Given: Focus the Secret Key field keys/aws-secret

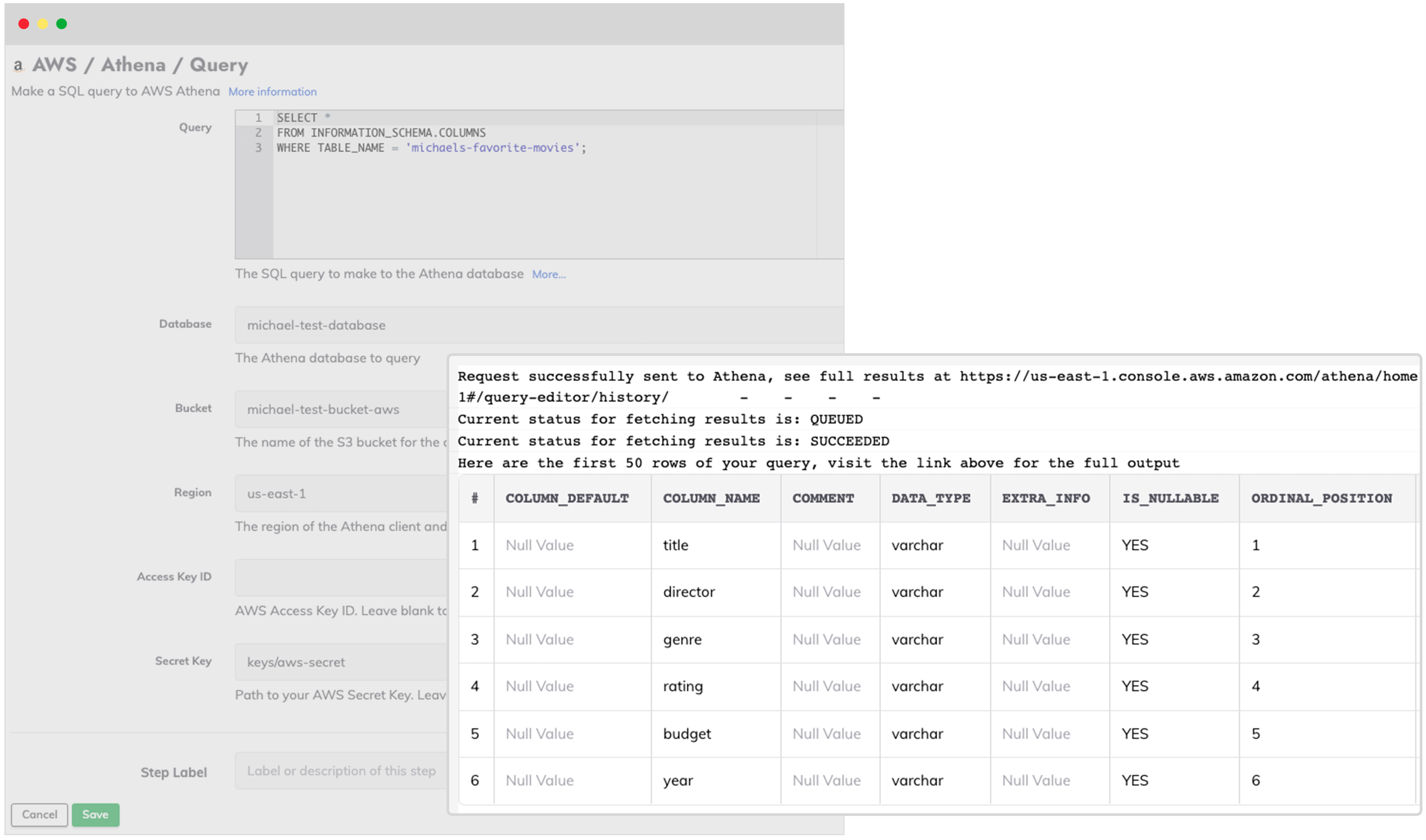Looking at the screenshot, I should point(341,662).
